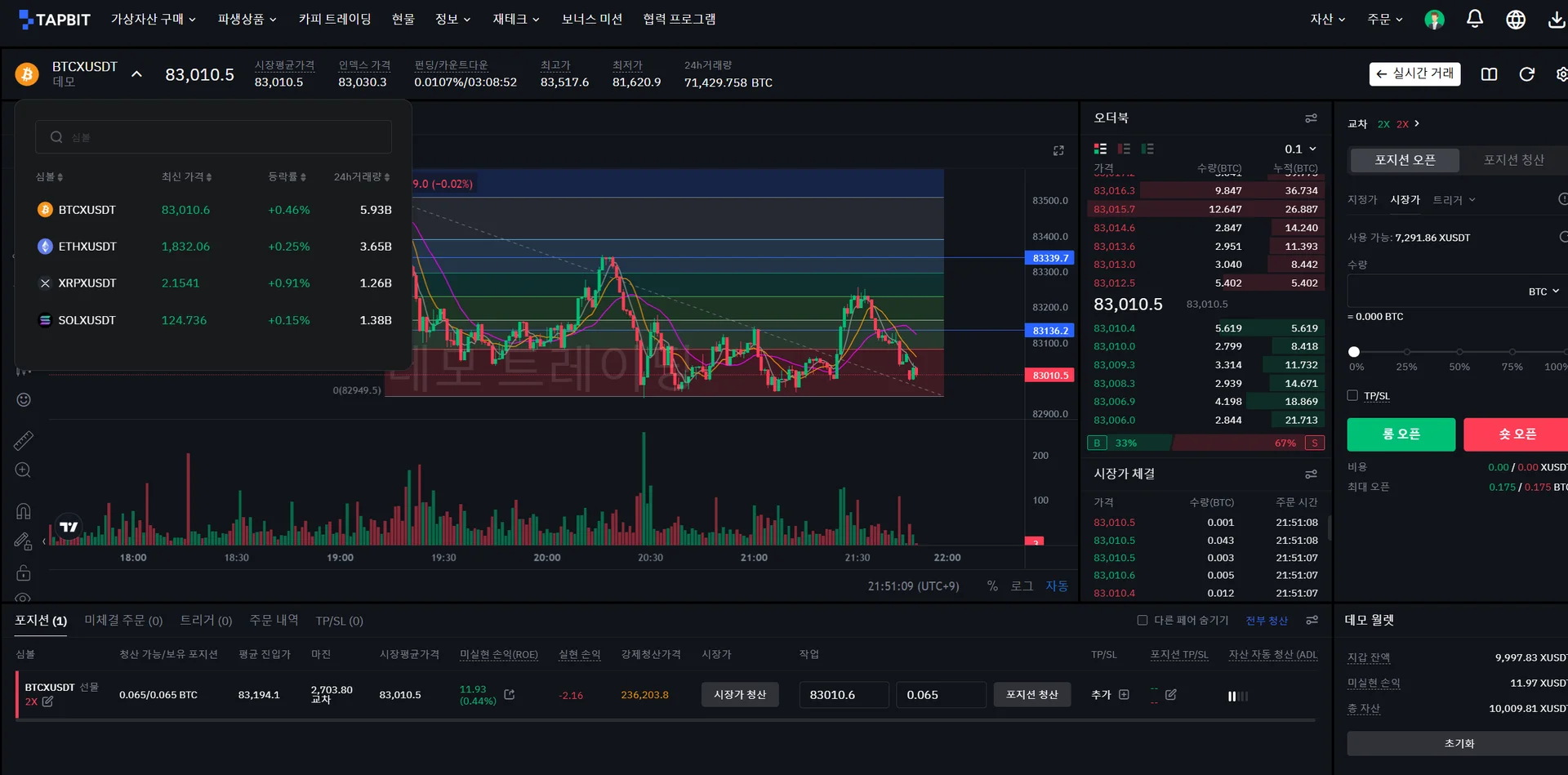This screenshot has width=1568, height=775.
Task: Click the green long open button
Action: [1401, 434]
